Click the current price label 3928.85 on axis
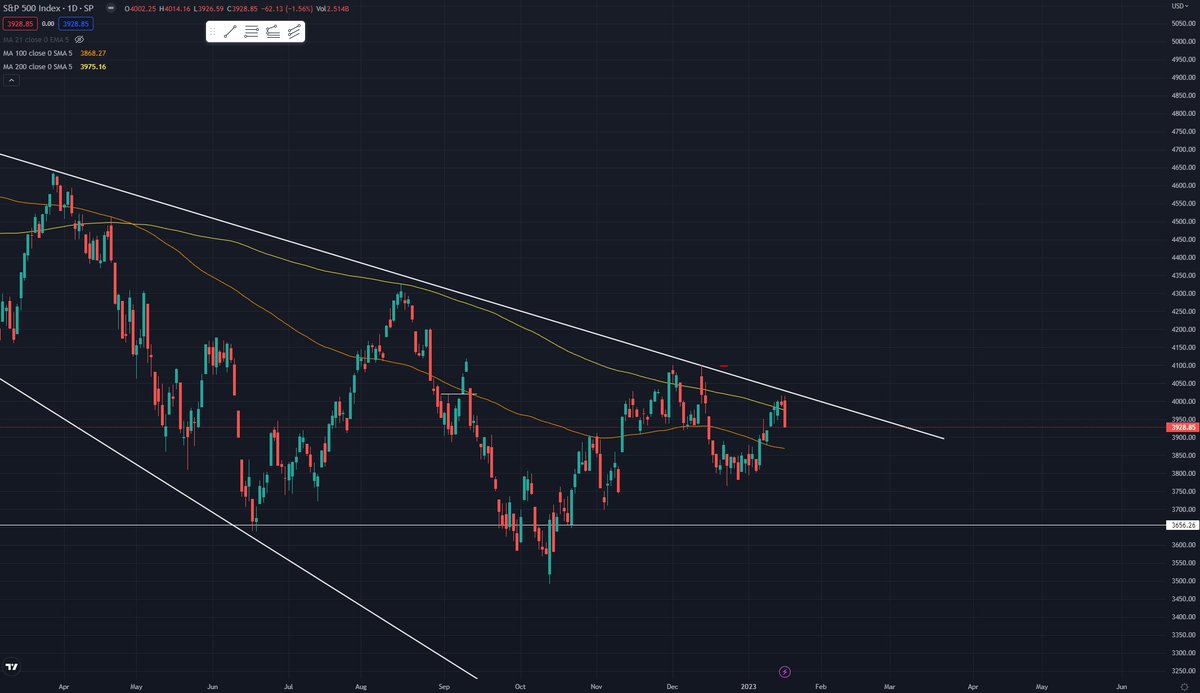Screen dimensions: 1200x693 click(1181, 427)
